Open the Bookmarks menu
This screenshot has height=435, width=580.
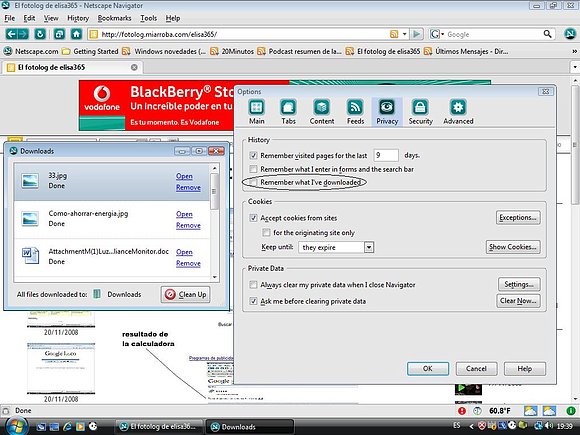coord(114,18)
